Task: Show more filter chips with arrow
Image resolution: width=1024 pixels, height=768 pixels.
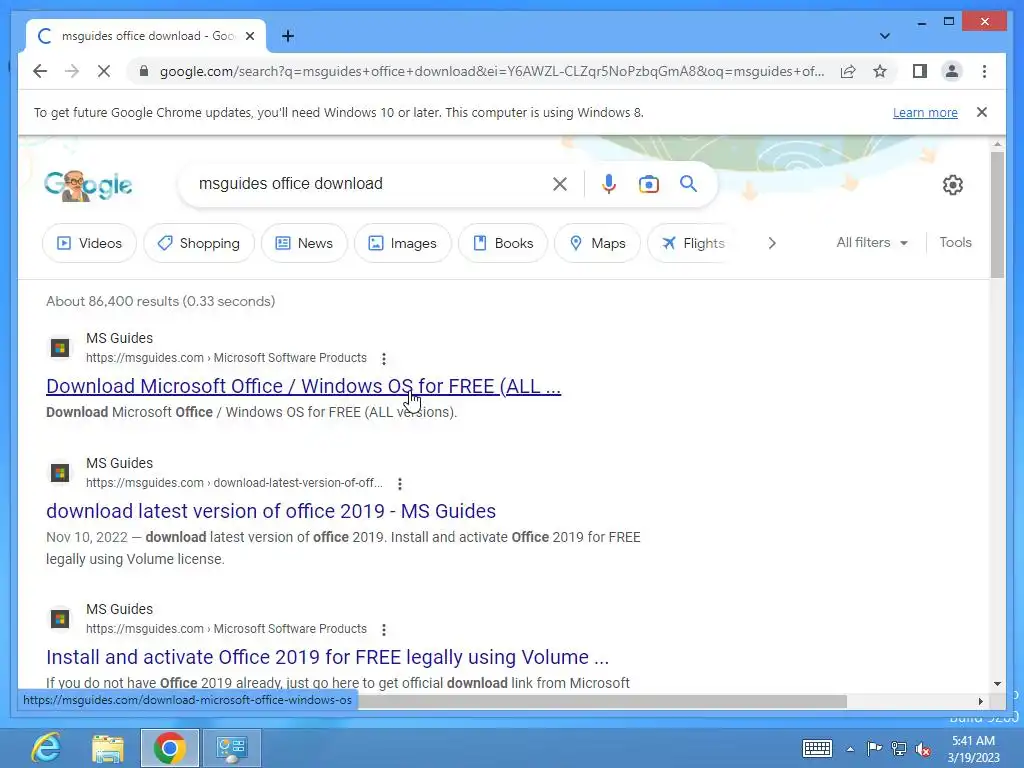Action: click(772, 243)
